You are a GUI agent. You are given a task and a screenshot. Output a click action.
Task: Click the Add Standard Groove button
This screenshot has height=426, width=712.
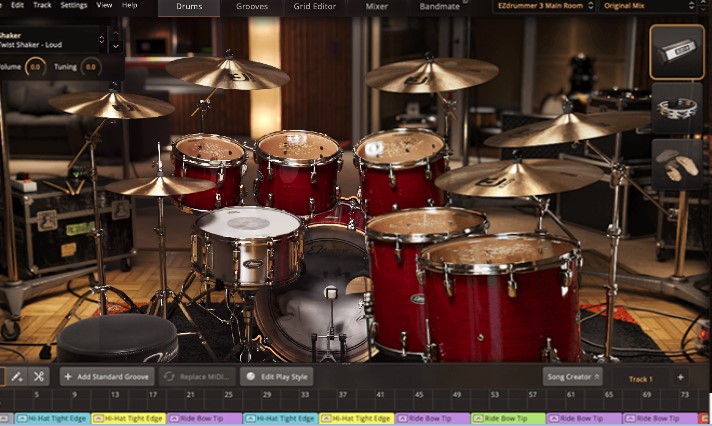(x=106, y=377)
